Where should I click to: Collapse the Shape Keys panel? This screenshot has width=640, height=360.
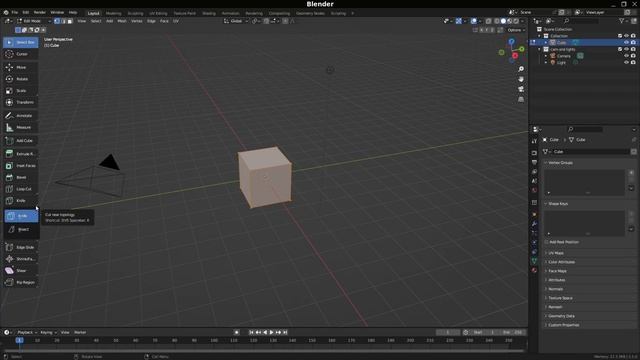click(558, 204)
